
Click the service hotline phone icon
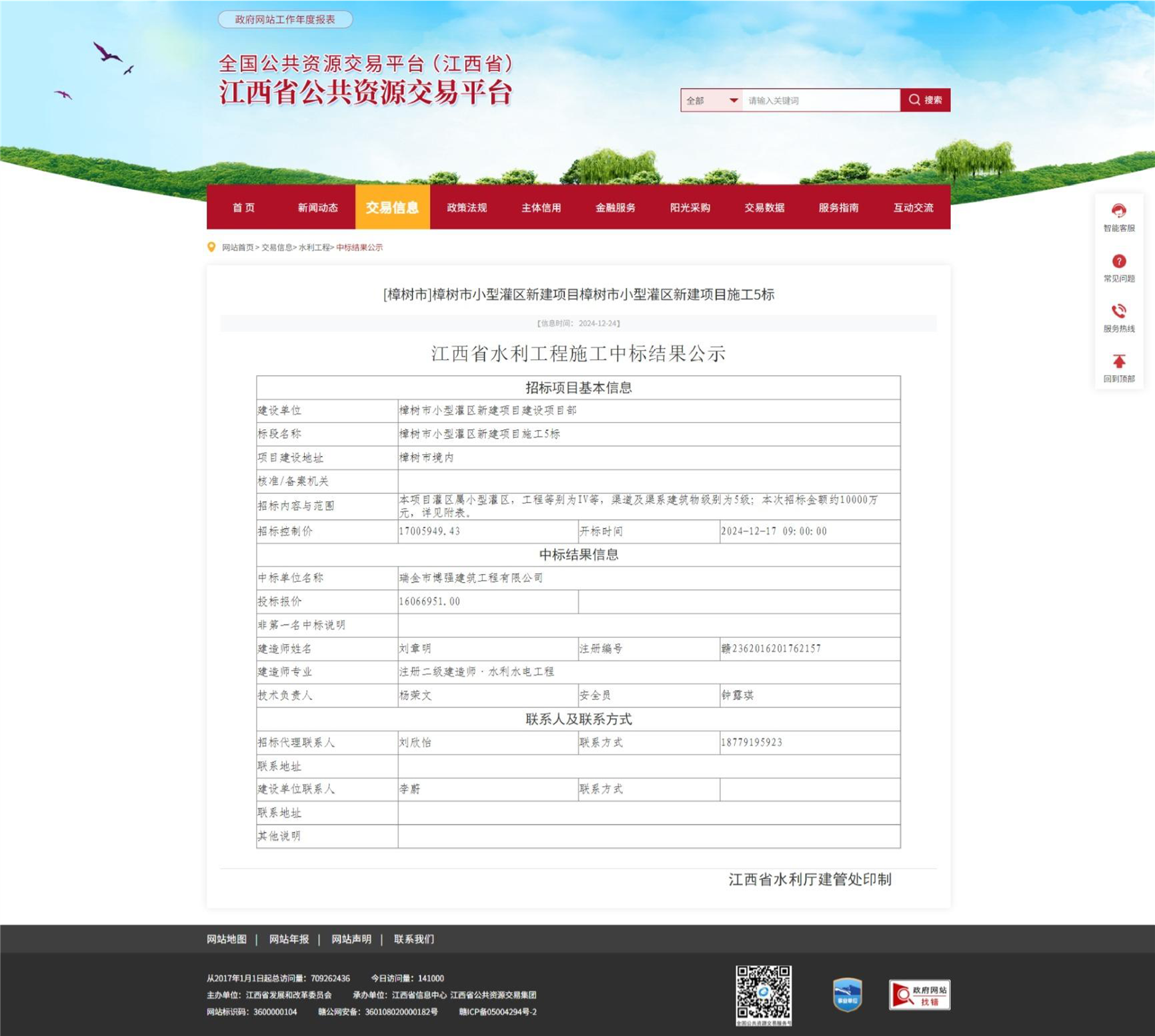click(1118, 311)
